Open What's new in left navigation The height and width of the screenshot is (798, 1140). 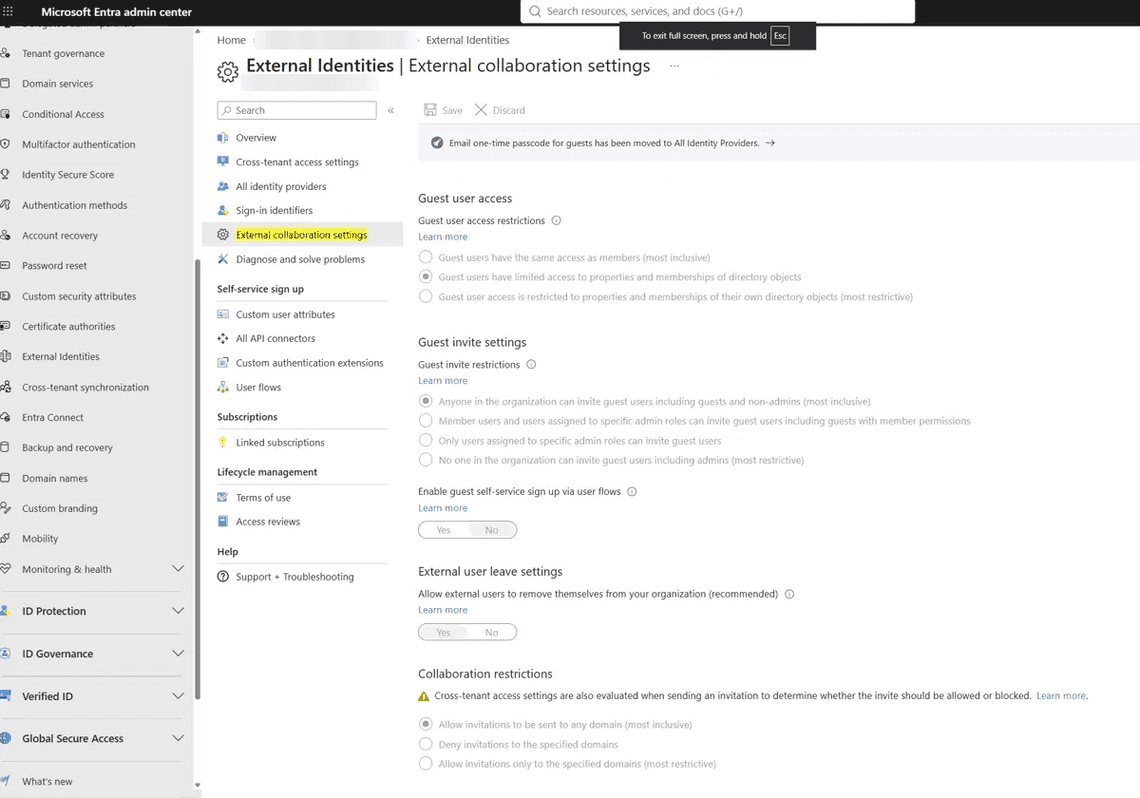pos(47,781)
